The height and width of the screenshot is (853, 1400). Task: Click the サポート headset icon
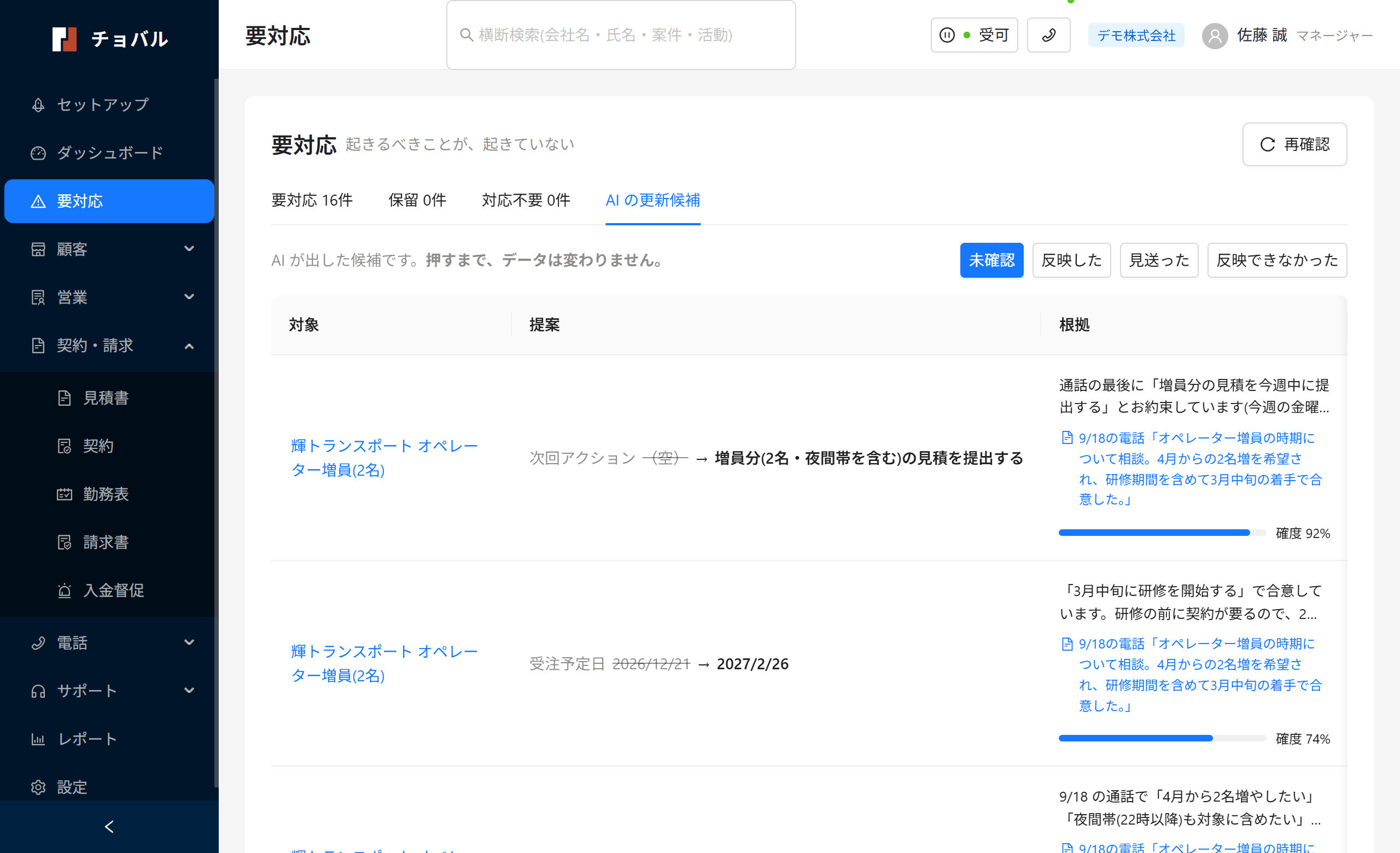click(x=38, y=691)
